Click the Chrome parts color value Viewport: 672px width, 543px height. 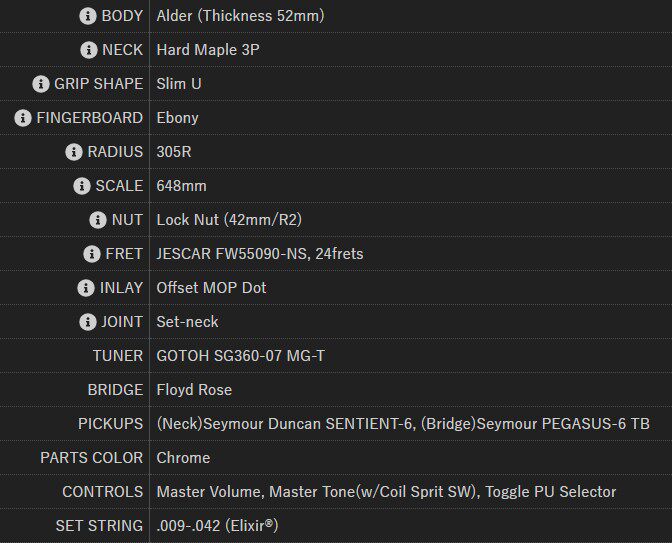[x=183, y=458]
